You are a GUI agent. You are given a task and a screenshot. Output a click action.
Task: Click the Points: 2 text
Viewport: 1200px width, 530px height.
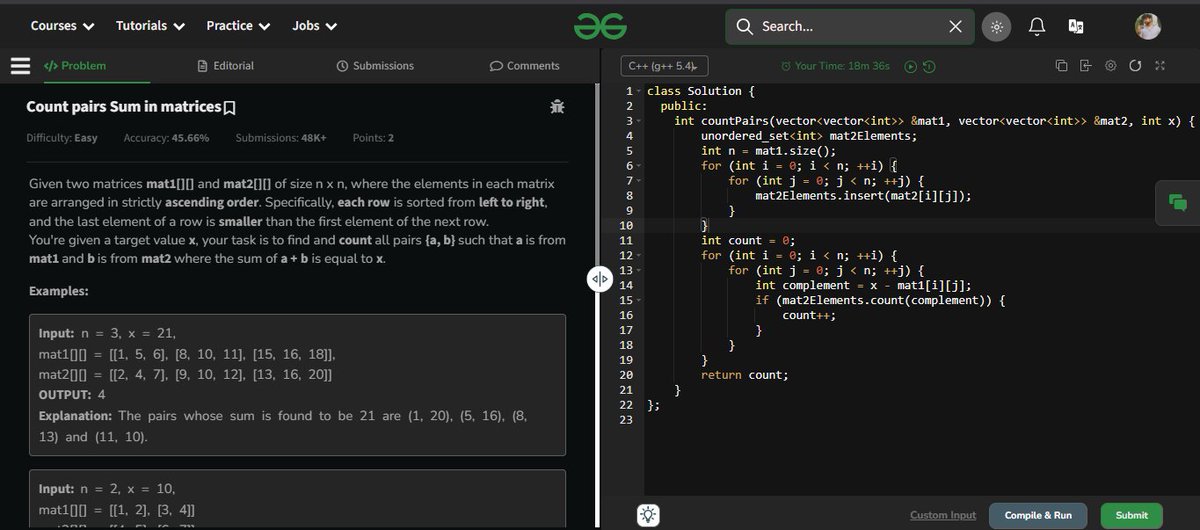373,138
